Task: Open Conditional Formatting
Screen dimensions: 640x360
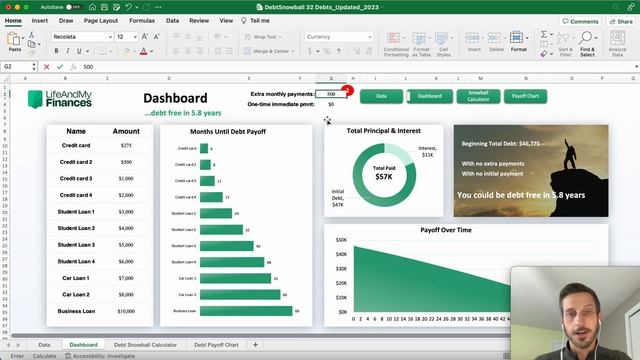Action: pos(396,44)
